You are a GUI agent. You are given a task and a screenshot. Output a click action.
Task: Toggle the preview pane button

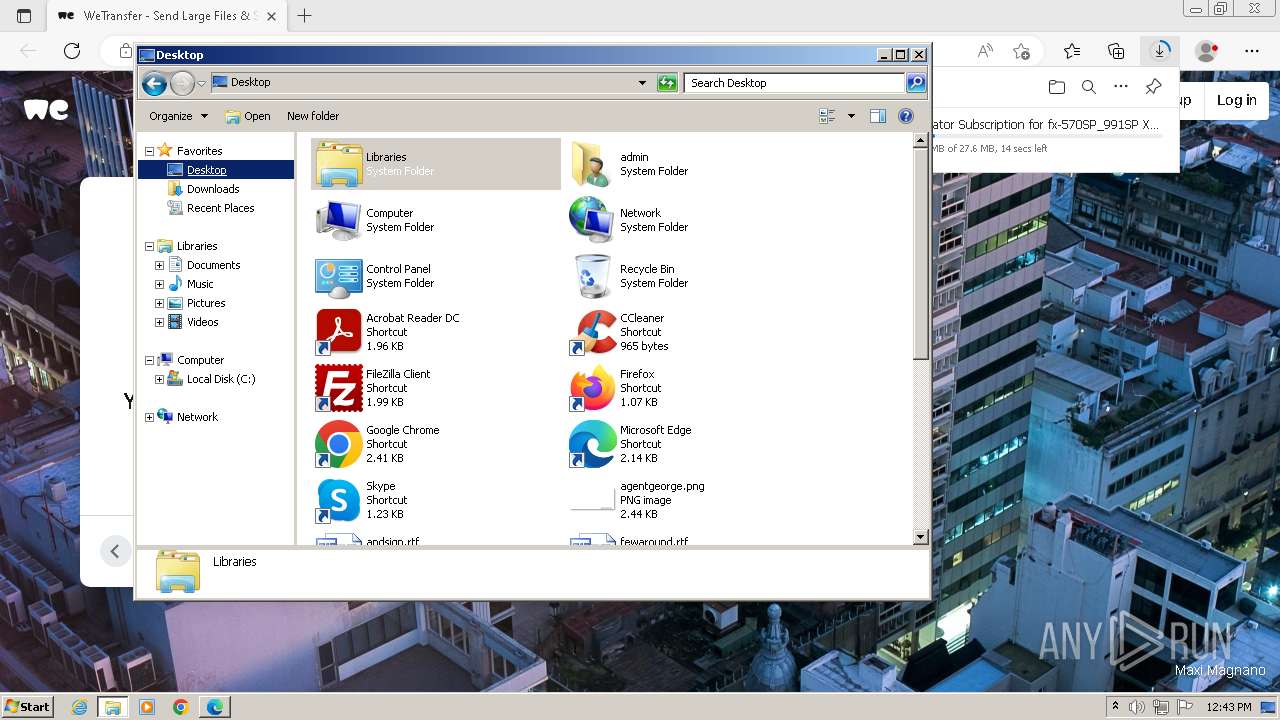877,116
